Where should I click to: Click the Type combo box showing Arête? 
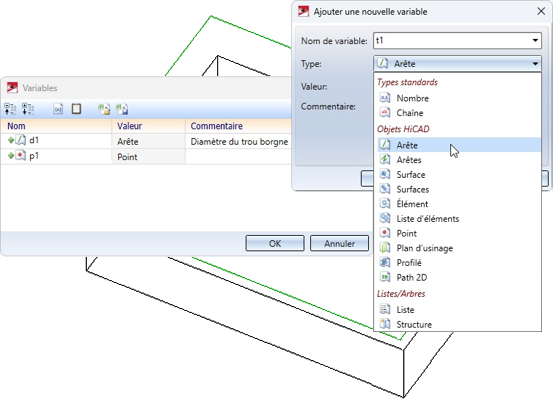coord(457,64)
